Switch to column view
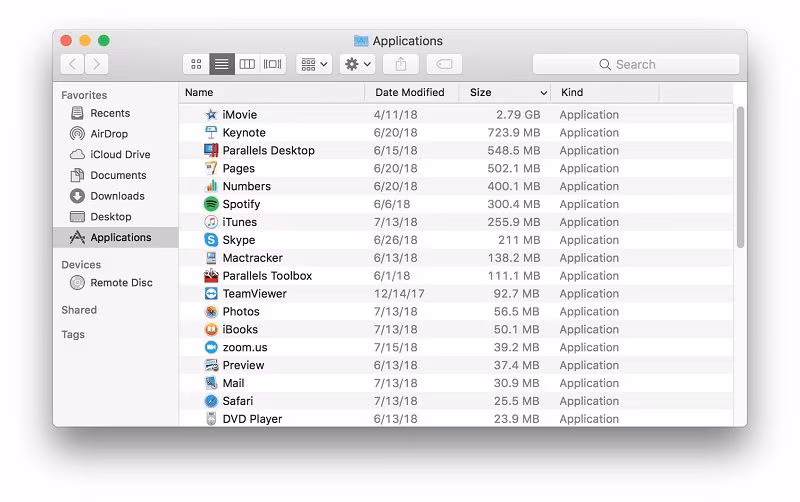Image resolution: width=800 pixels, height=502 pixels. click(247, 64)
